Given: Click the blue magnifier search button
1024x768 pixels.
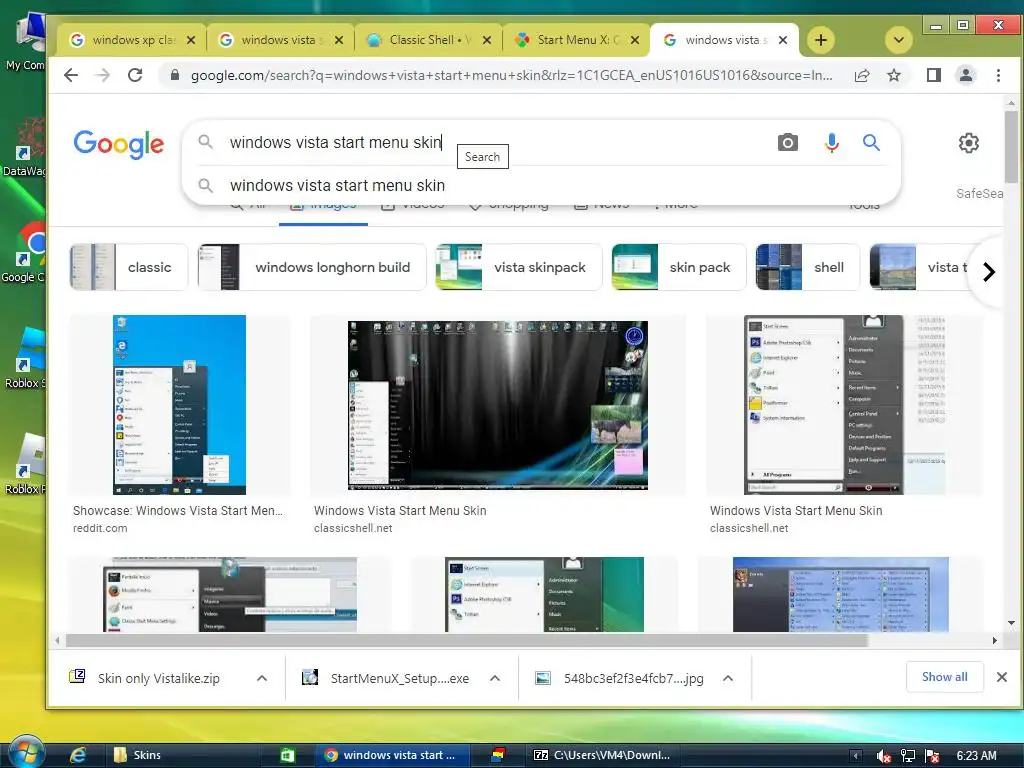Looking at the screenshot, I should [871, 142].
